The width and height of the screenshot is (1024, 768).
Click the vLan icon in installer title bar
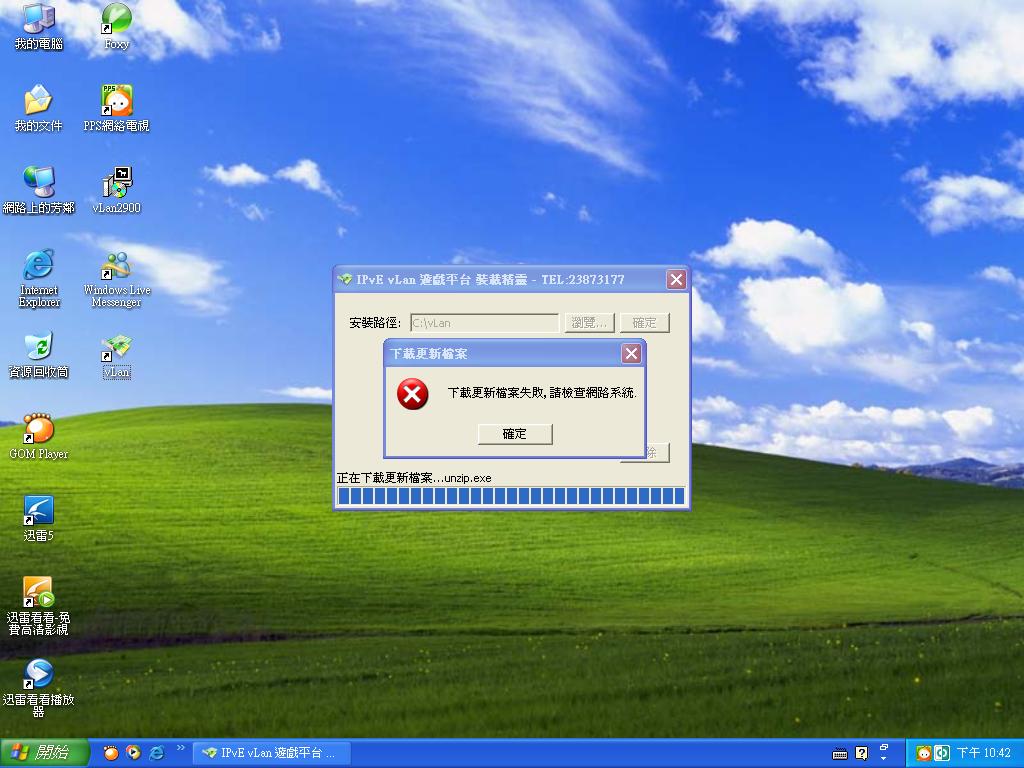click(x=345, y=280)
